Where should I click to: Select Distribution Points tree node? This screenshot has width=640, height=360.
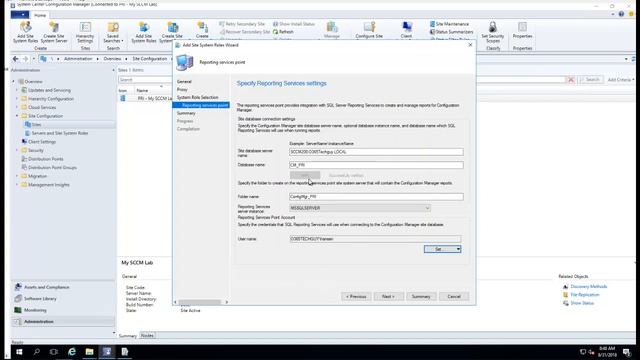click(46, 159)
